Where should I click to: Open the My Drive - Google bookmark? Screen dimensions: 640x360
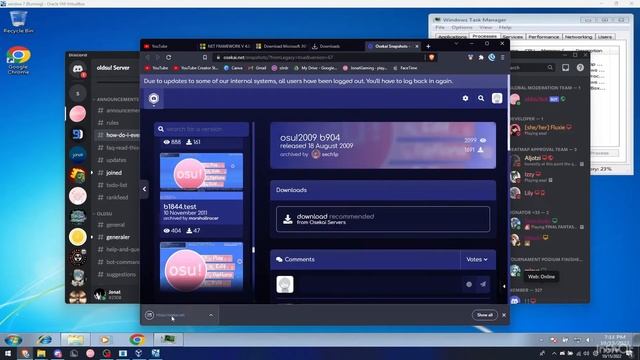coord(316,68)
